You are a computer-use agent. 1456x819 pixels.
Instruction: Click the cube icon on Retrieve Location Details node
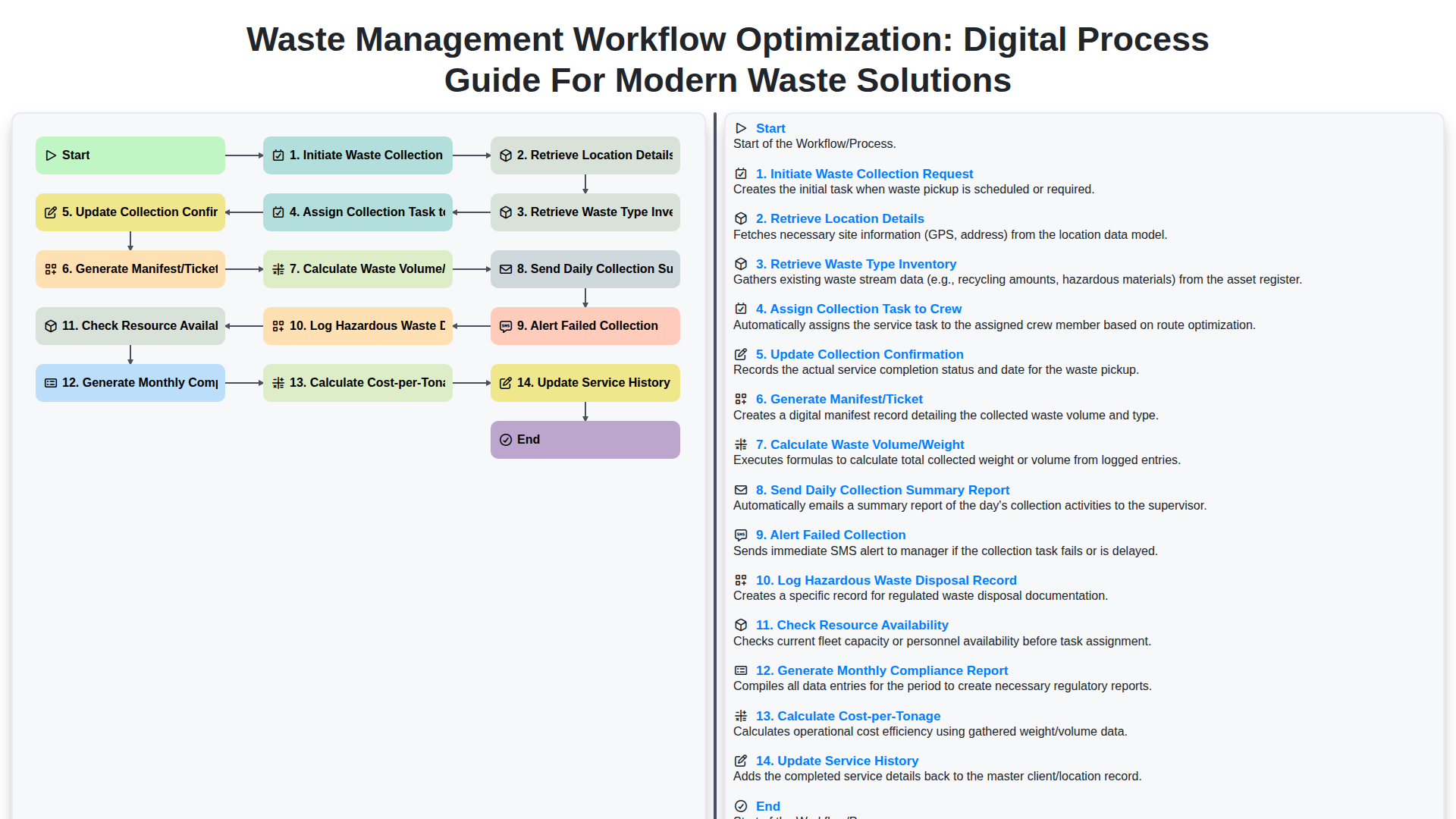click(x=505, y=155)
